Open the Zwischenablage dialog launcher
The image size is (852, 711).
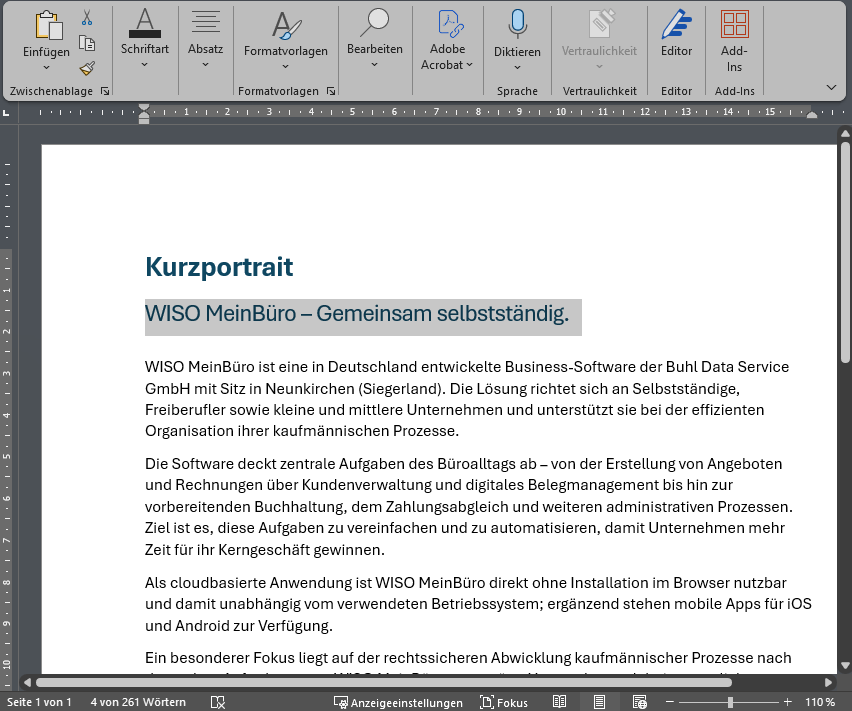point(105,91)
